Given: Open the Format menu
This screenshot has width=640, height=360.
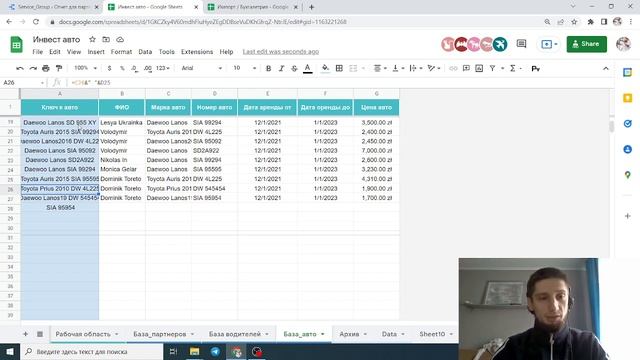Looking at the screenshot, I should [x=121, y=52].
